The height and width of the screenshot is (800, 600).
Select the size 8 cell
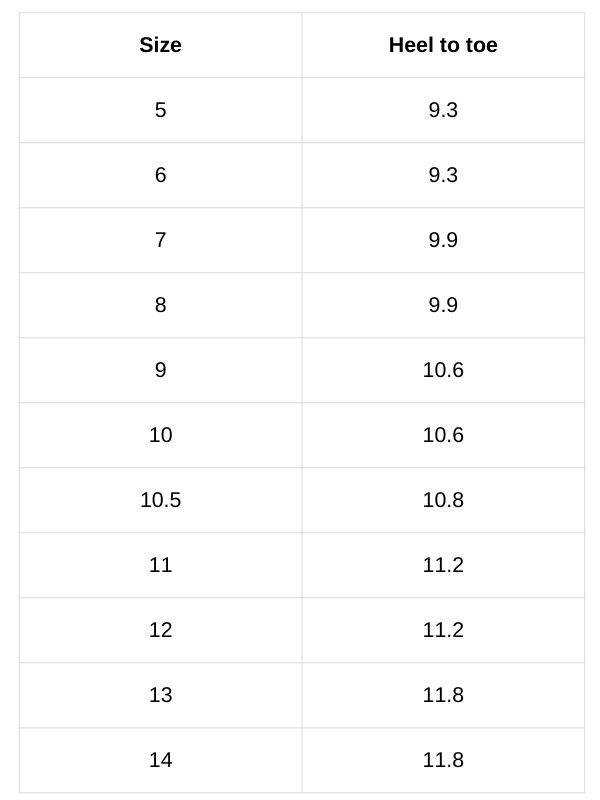click(160, 305)
